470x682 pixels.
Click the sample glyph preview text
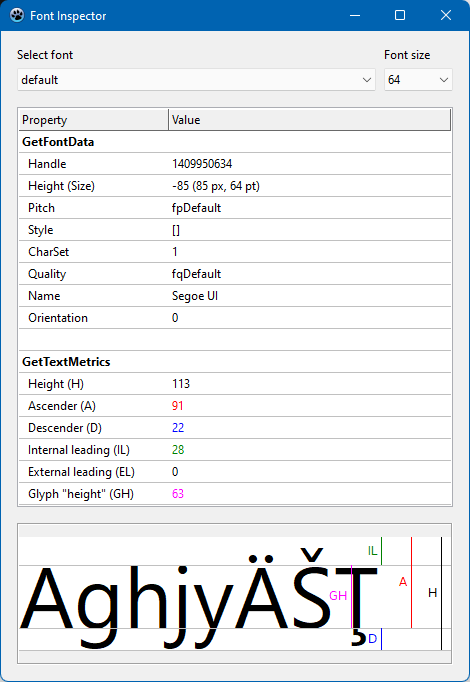198,600
